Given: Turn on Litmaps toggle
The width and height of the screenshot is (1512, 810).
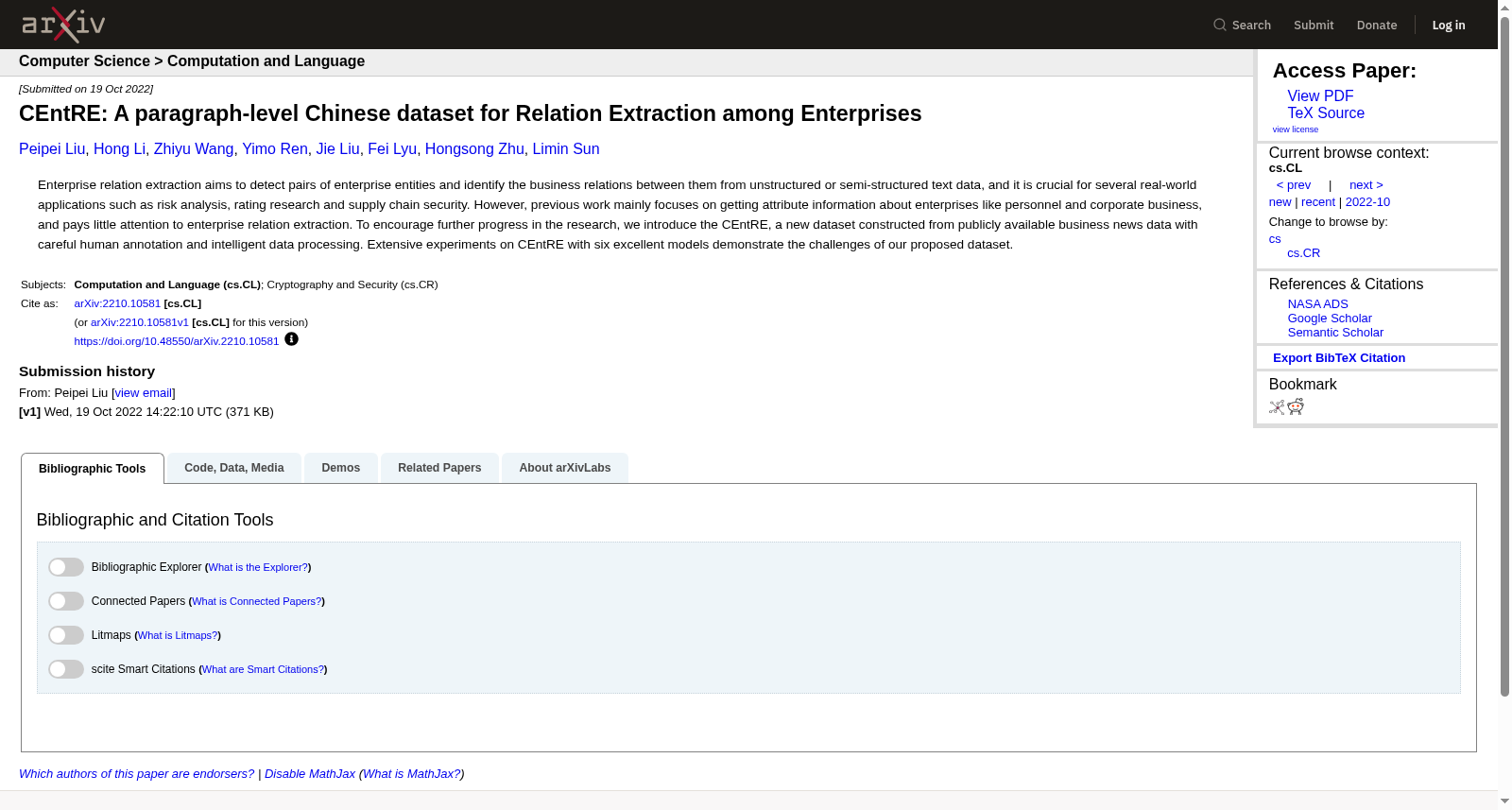Looking at the screenshot, I should [x=66, y=635].
